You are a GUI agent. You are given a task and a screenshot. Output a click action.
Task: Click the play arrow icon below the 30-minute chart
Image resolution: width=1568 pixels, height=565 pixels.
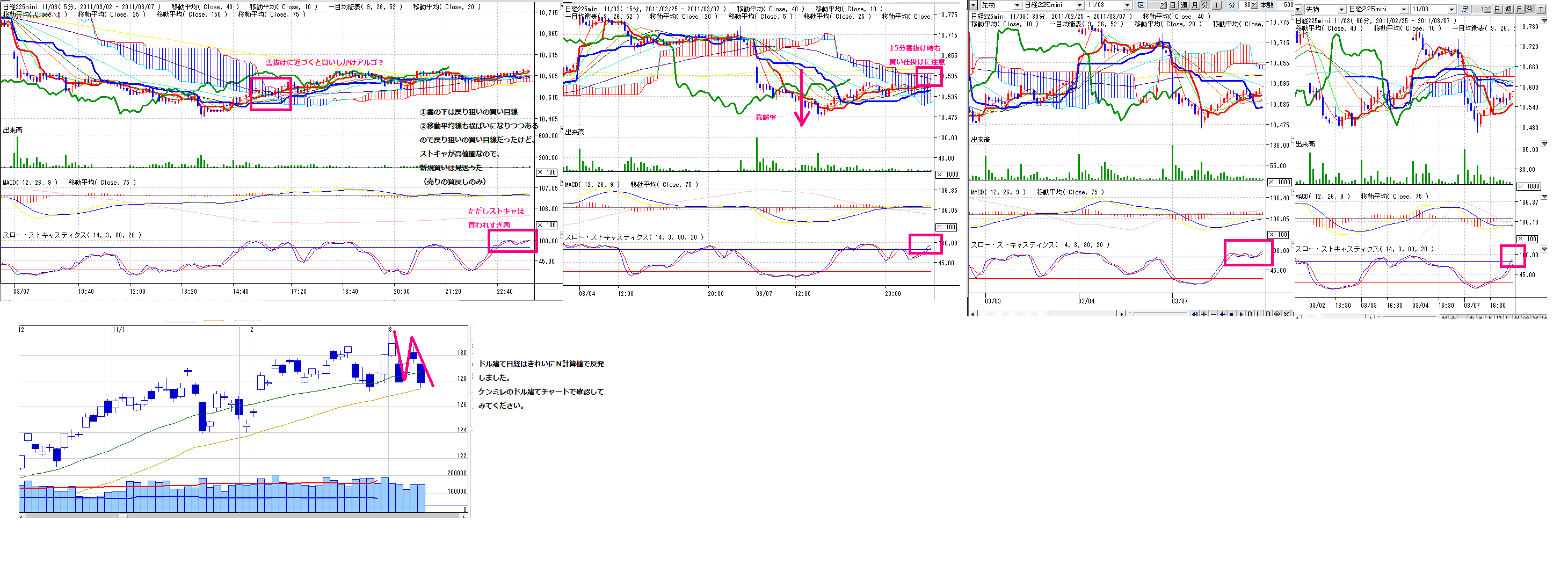1240,314
